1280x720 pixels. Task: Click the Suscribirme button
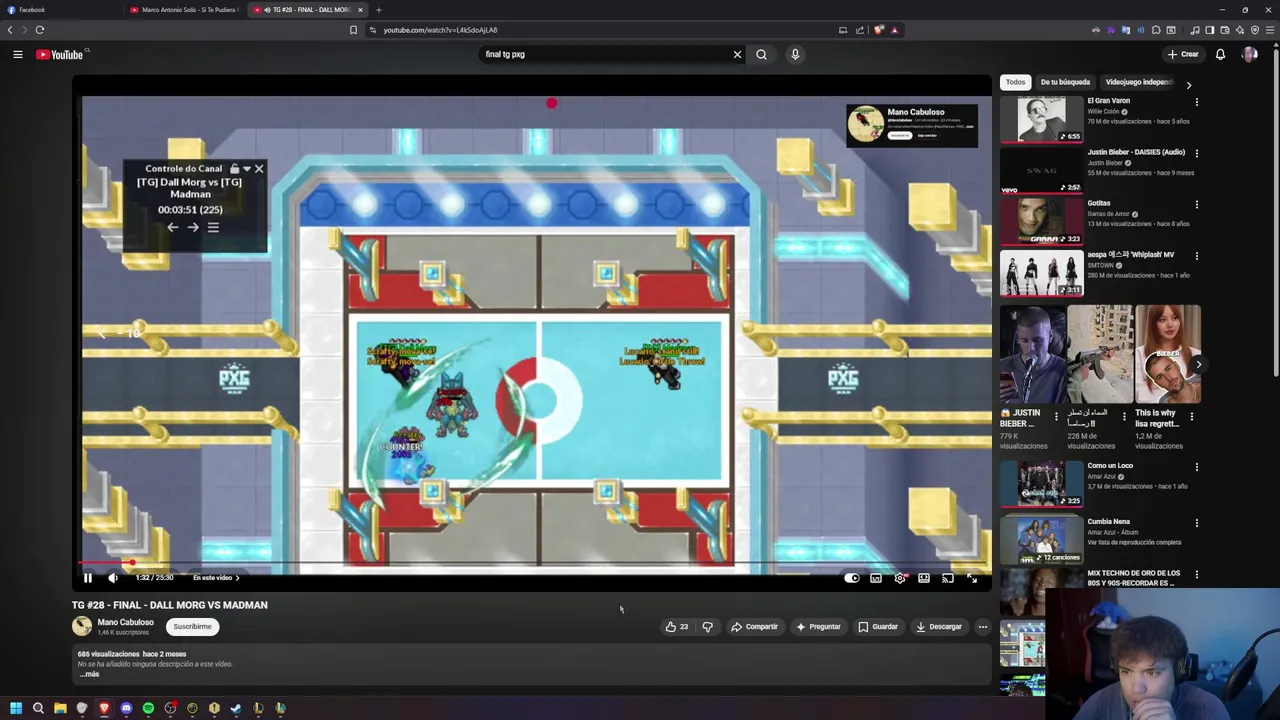(x=192, y=627)
